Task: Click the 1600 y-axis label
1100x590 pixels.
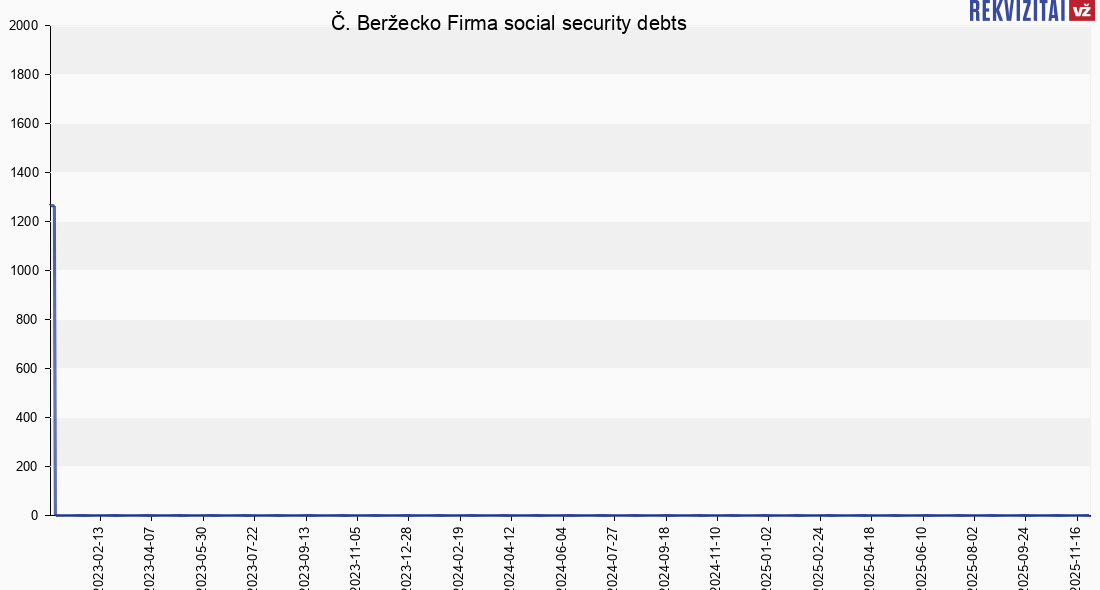Action: tap(23, 124)
